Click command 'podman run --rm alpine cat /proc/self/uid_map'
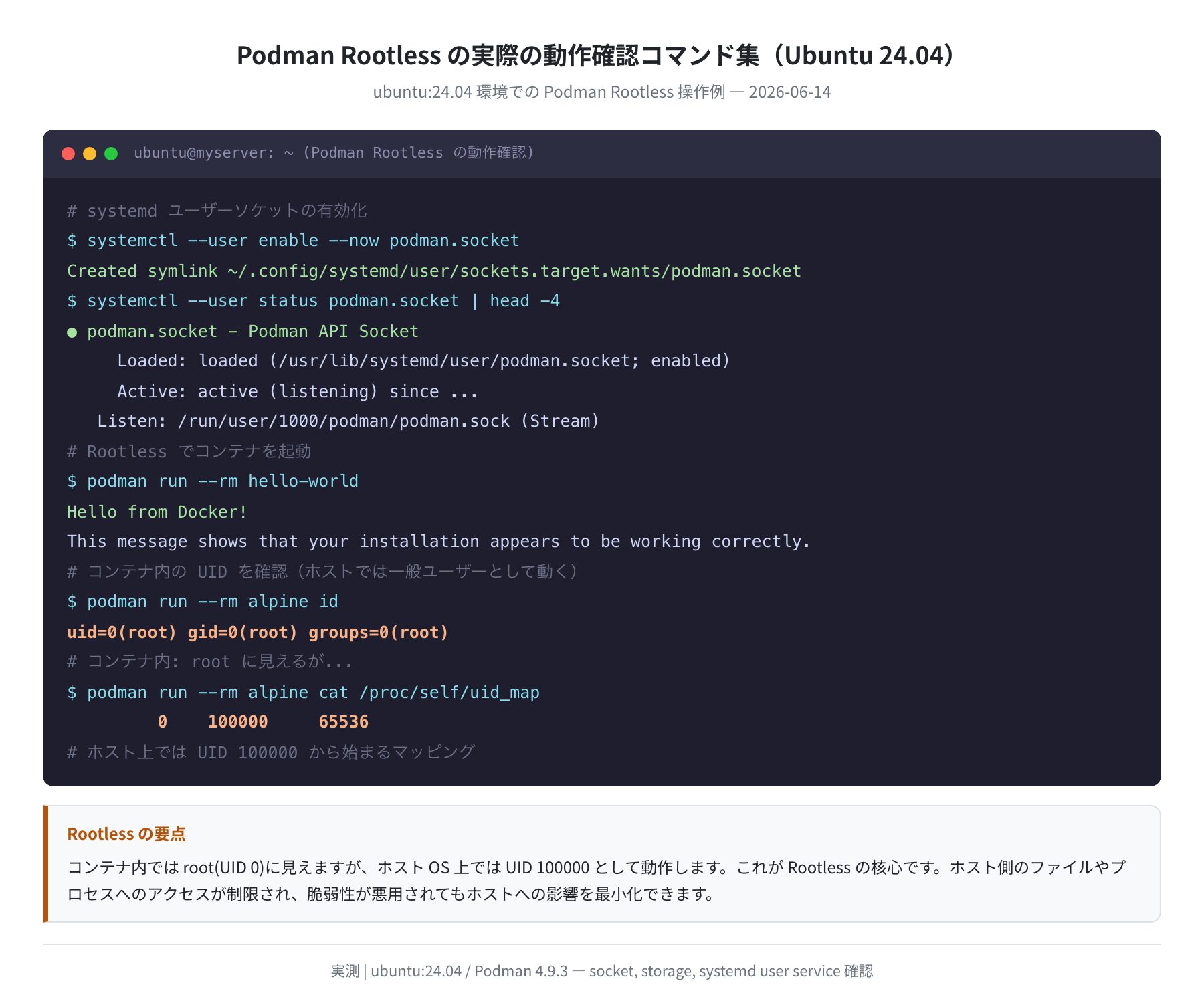The height and width of the screenshot is (1007, 1204). (313, 692)
